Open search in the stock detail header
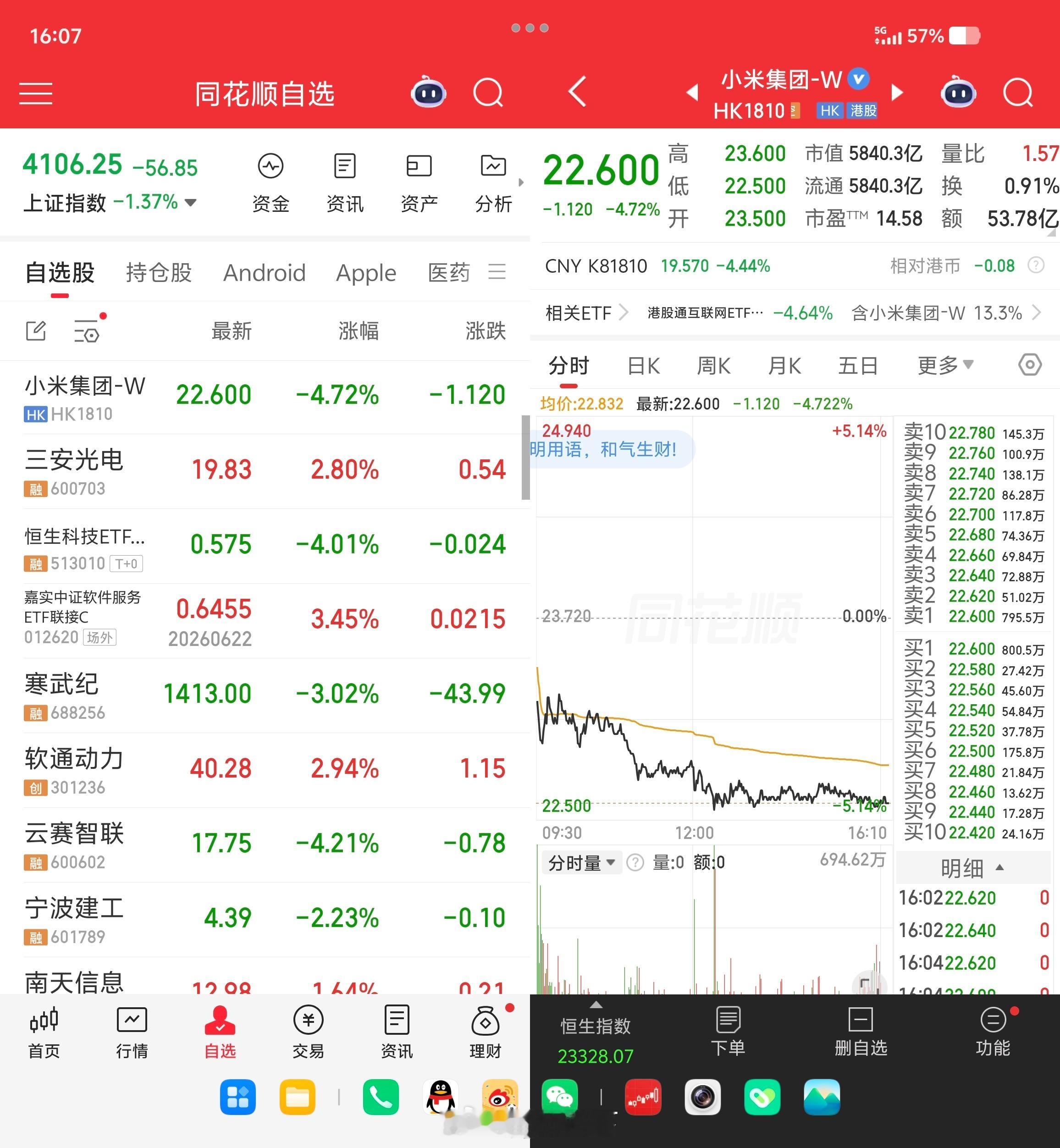Screen dimensions: 1060x1148 pos(1018,92)
